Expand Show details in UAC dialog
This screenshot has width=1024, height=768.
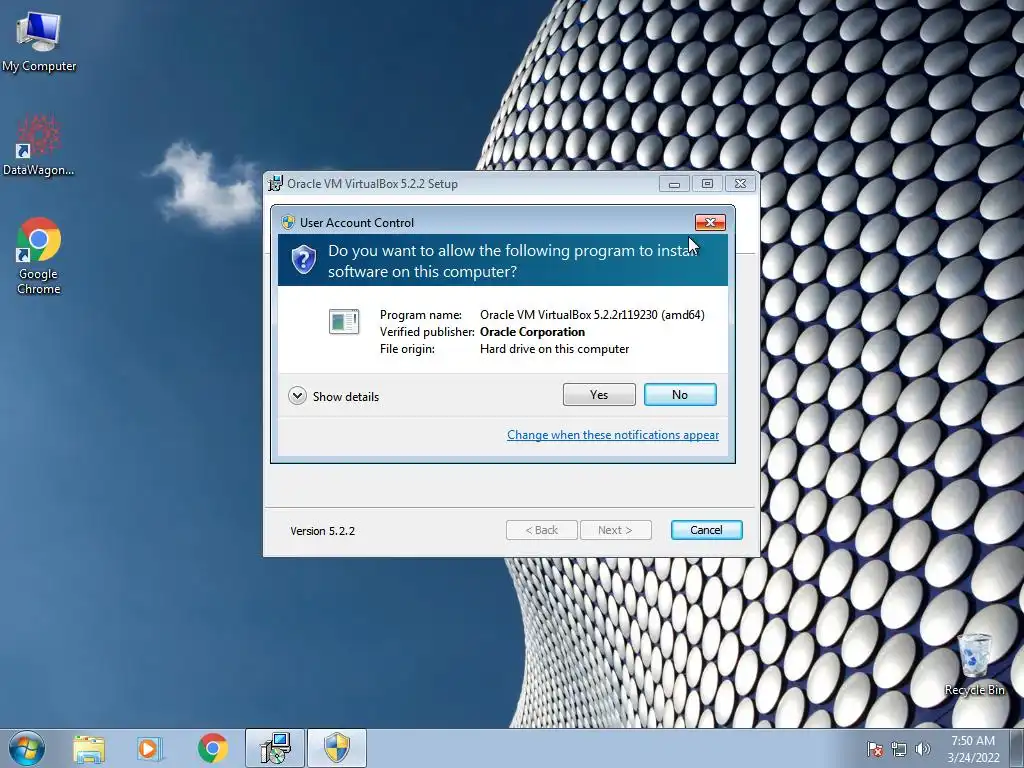(334, 396)
